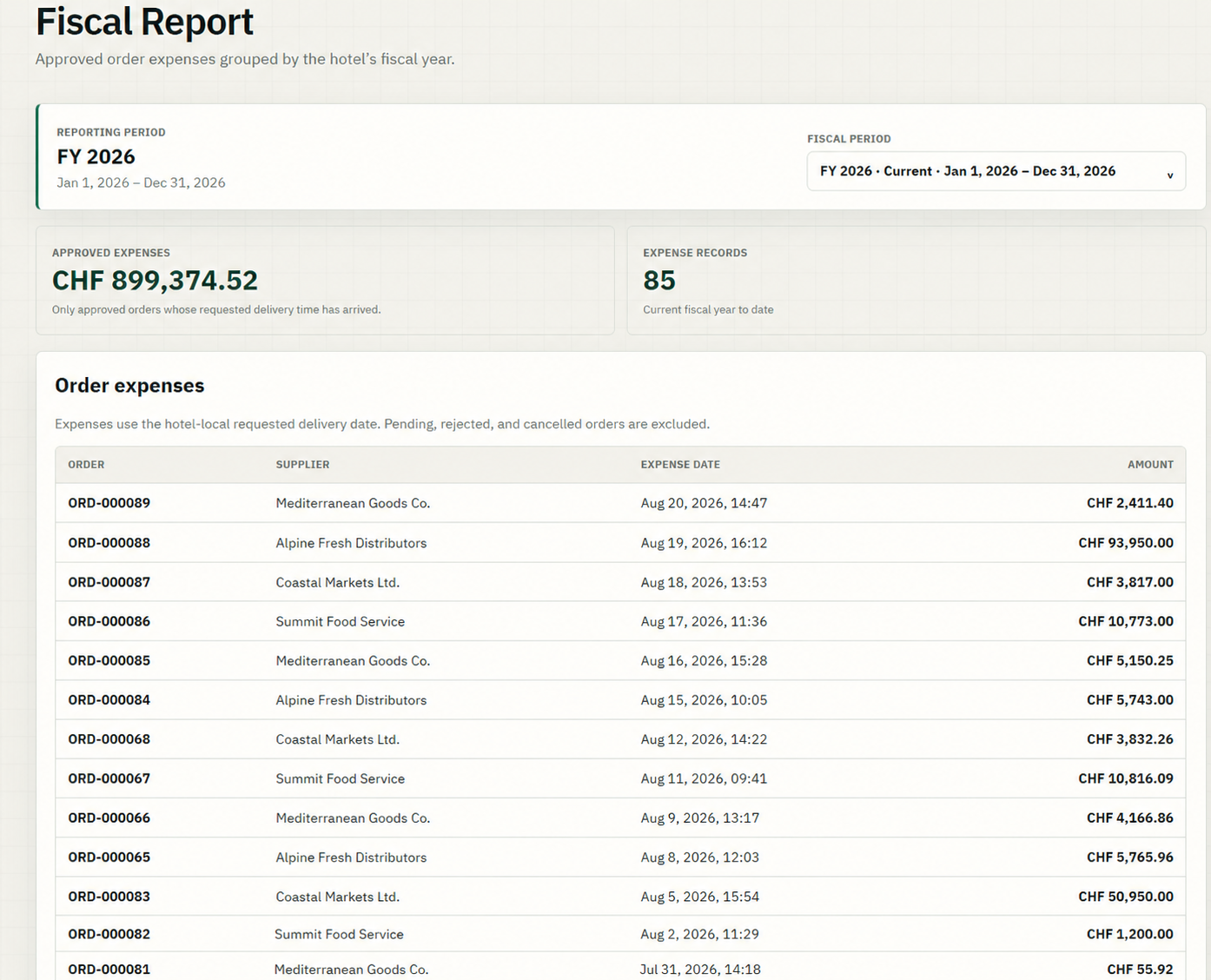Open the Fiscal Period dropdown
1211x980 pixels.
(996, 171)
